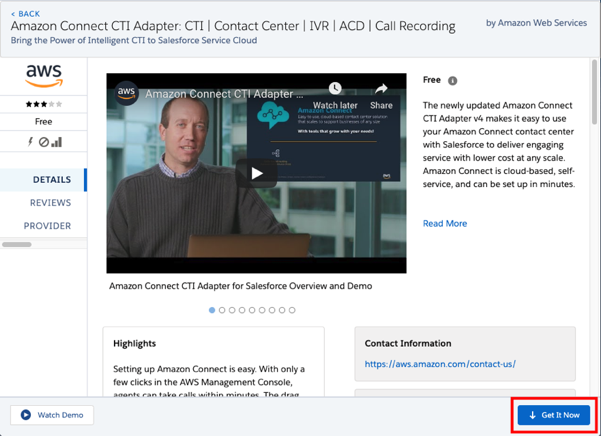Open the PROVIDER tab
This screenshot has width=601, height=436.
coord(48,226)
